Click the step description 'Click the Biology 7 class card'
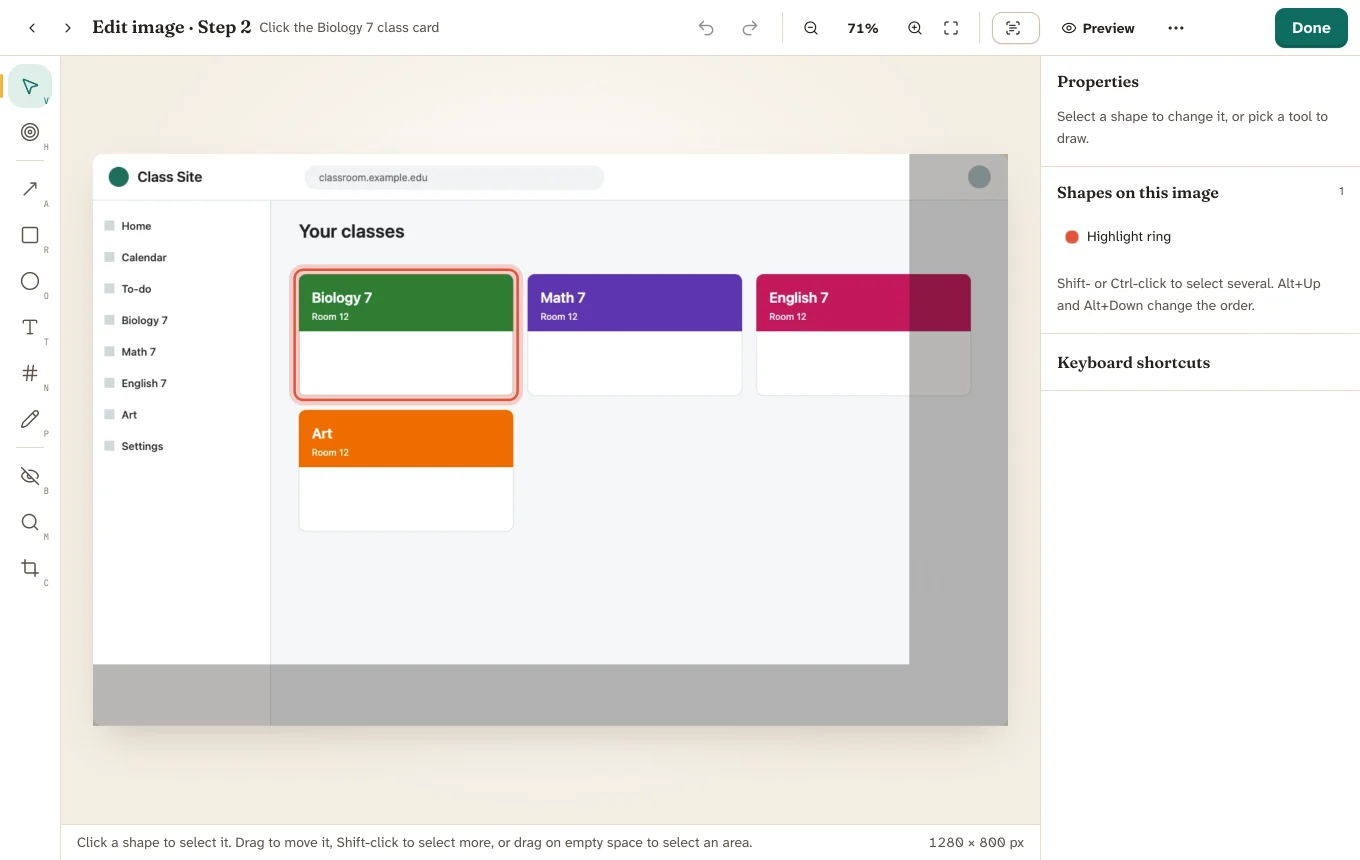This screenshot has width=1360, height=860. pos(349,28)
